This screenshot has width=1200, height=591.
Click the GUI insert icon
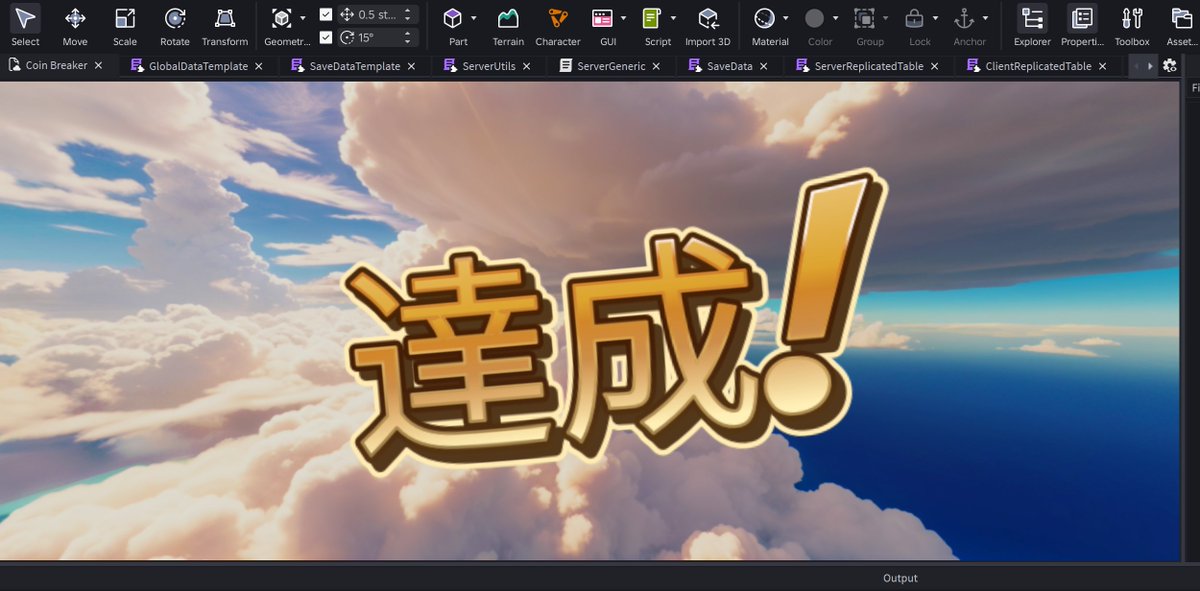[602, 18]
